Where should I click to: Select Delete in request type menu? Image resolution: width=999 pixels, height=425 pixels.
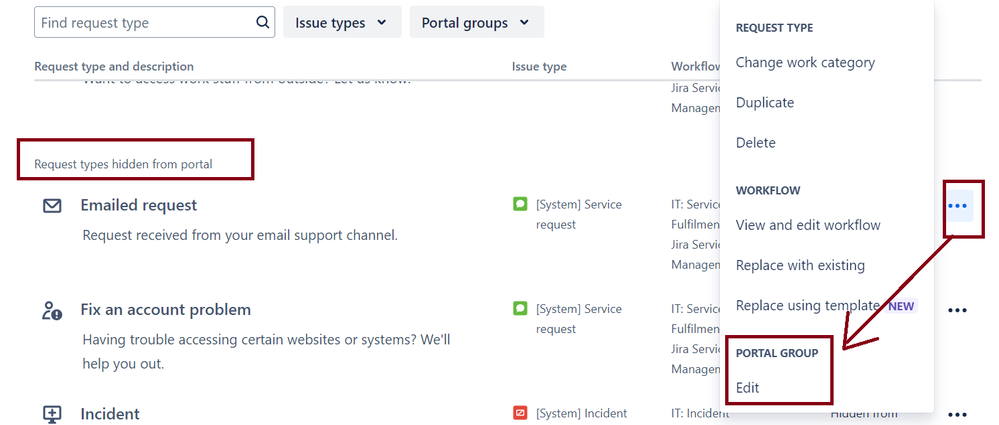[755, 142]
